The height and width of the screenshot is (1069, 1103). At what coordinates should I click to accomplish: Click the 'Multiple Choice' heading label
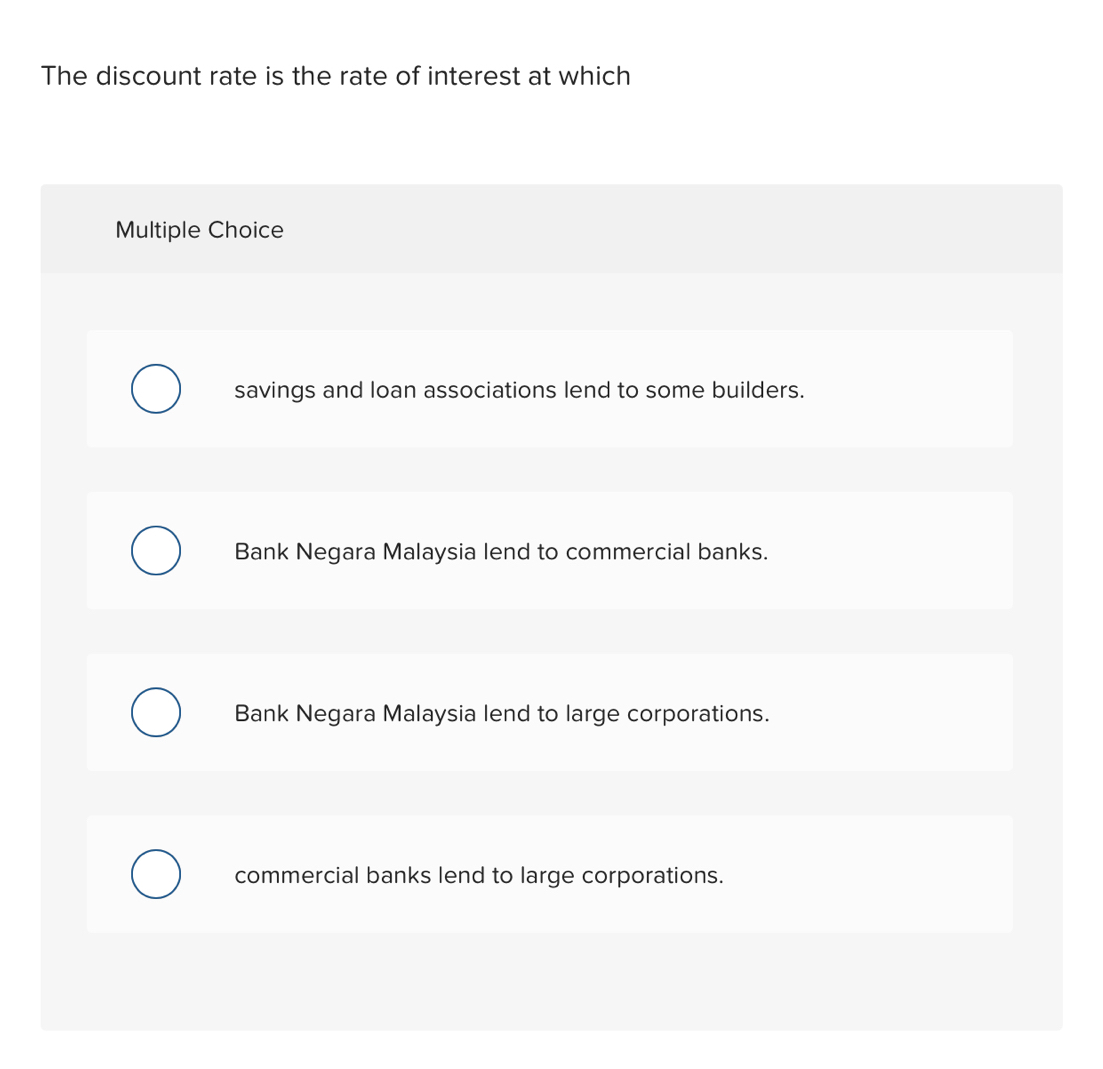click(x=199, y=230)
